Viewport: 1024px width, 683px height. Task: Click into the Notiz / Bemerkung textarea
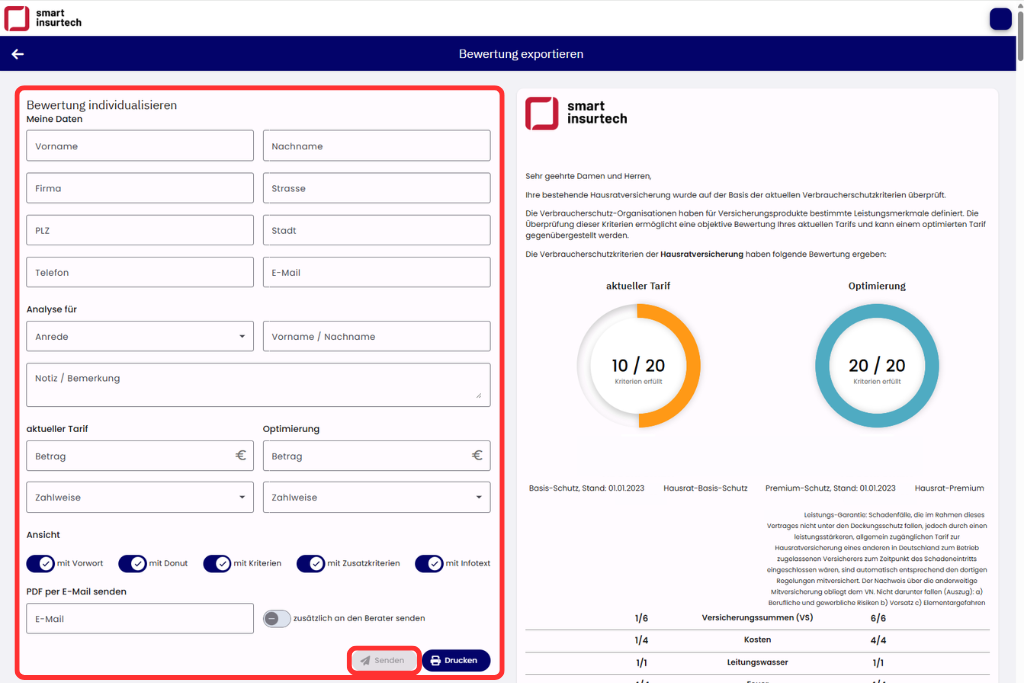click(x=258, y=385)
